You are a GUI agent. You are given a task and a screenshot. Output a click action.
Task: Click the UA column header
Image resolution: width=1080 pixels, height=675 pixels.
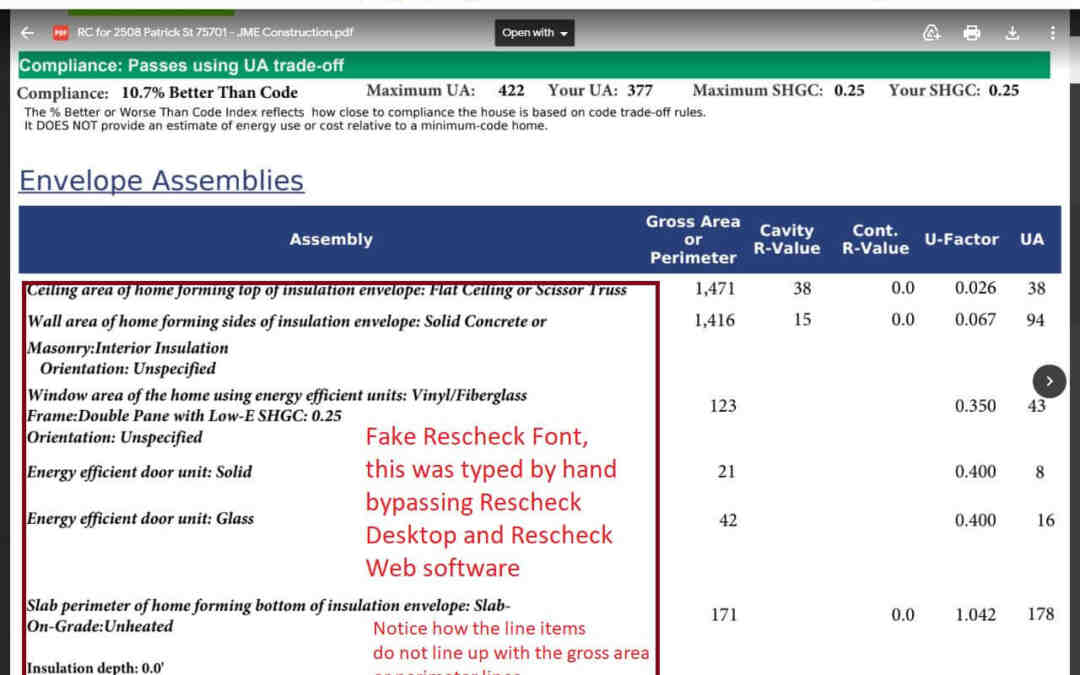1031,240
